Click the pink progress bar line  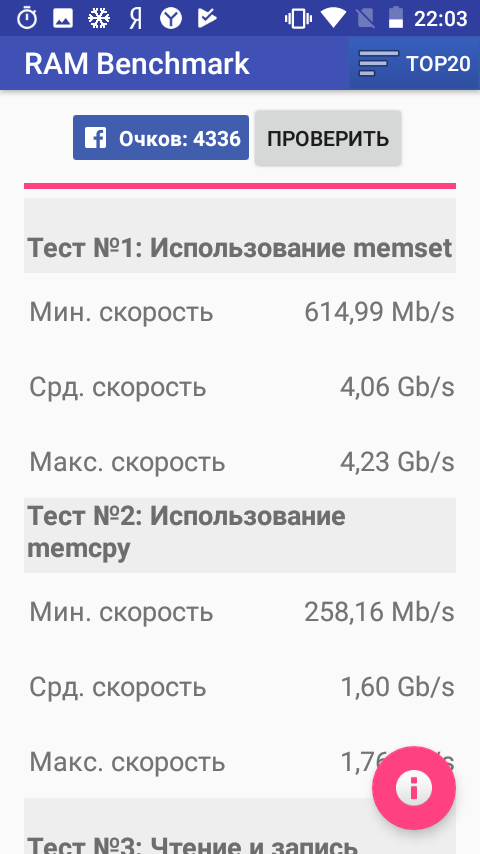pos(240,186)
